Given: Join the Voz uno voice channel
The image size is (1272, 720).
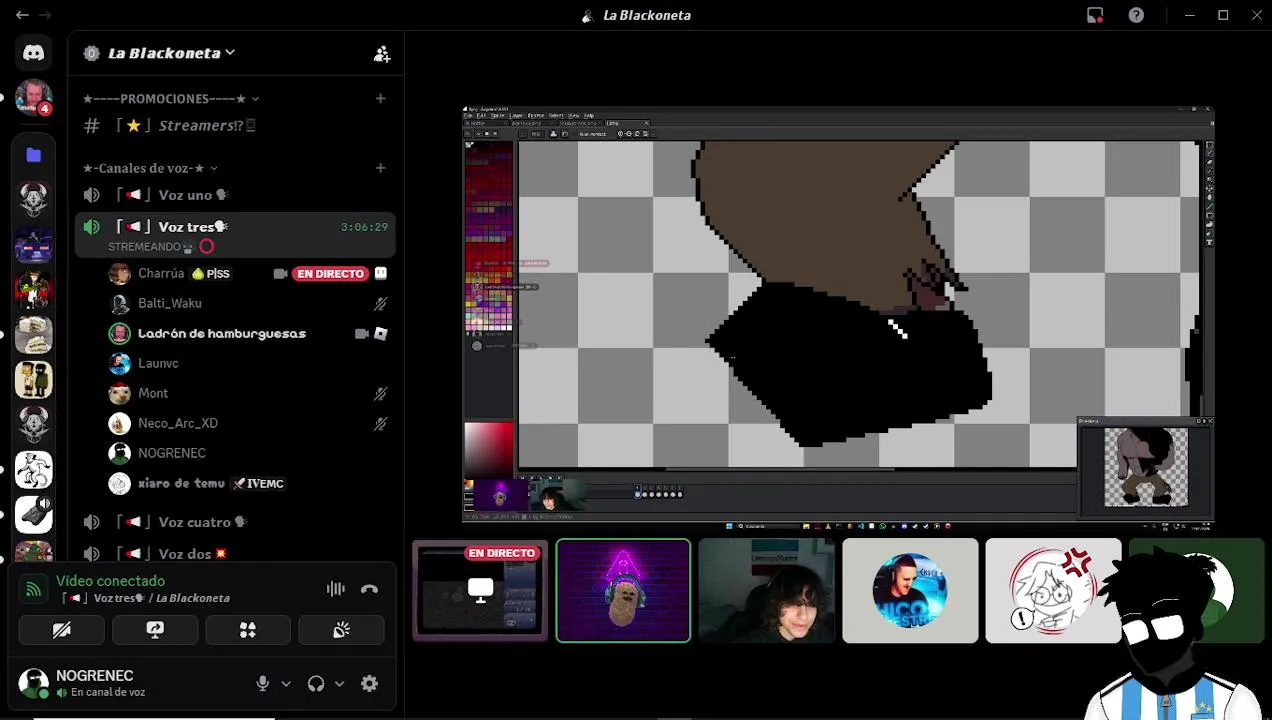Looking at the screenshot, I should [235, 195].
